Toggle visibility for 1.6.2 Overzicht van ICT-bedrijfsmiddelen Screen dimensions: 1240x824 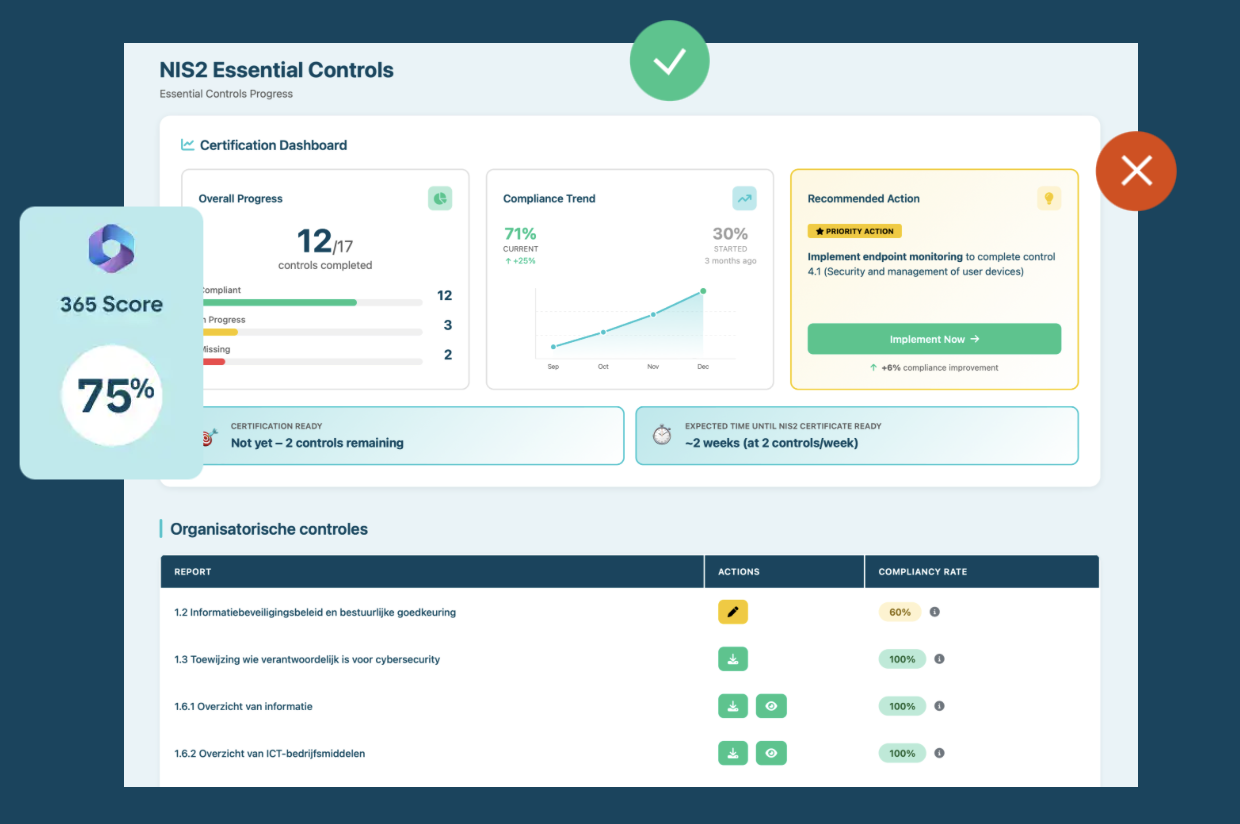[x=771, y=752]
